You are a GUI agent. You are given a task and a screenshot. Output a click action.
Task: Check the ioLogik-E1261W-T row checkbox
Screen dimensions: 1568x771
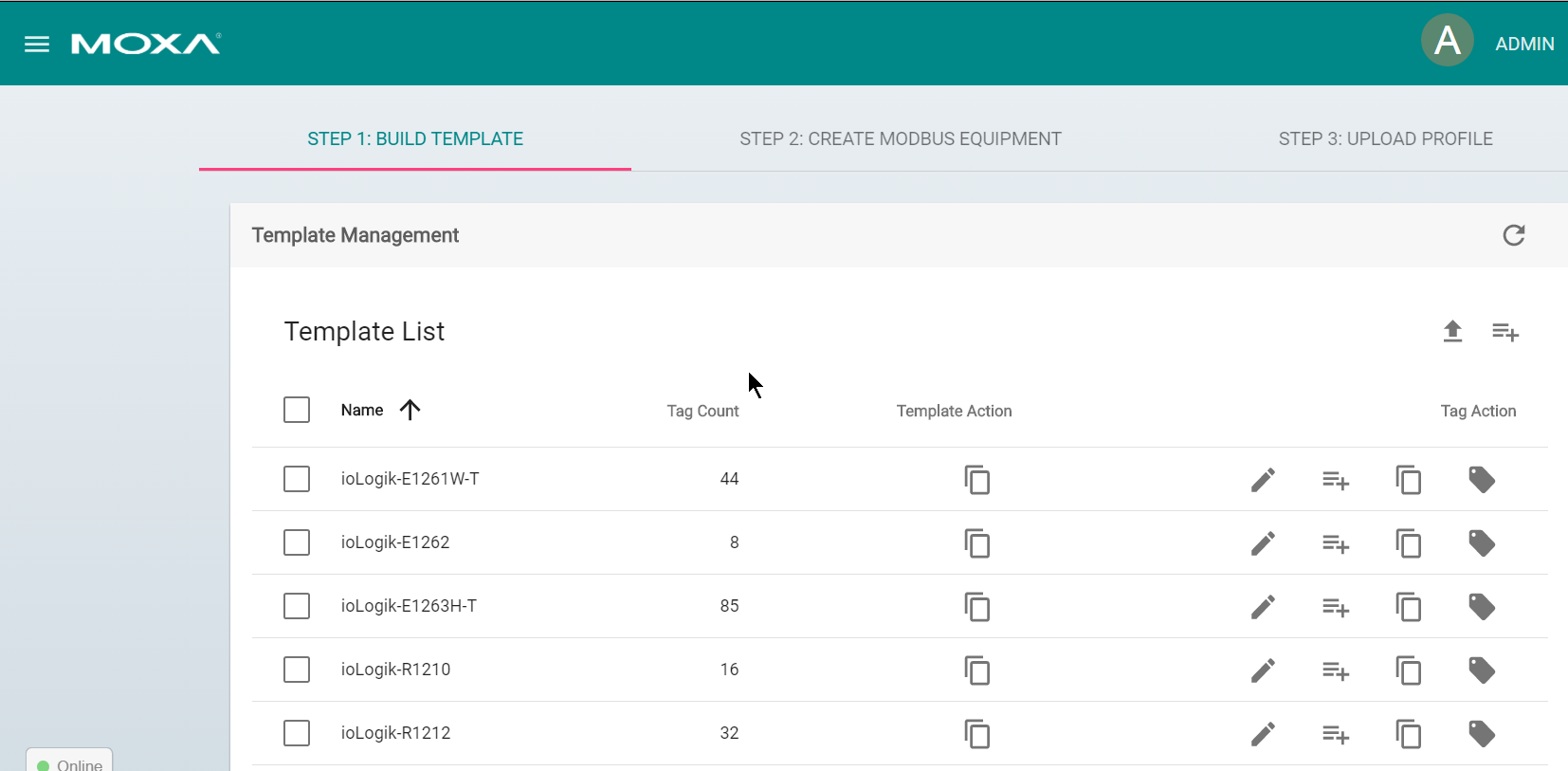[297, 479]
